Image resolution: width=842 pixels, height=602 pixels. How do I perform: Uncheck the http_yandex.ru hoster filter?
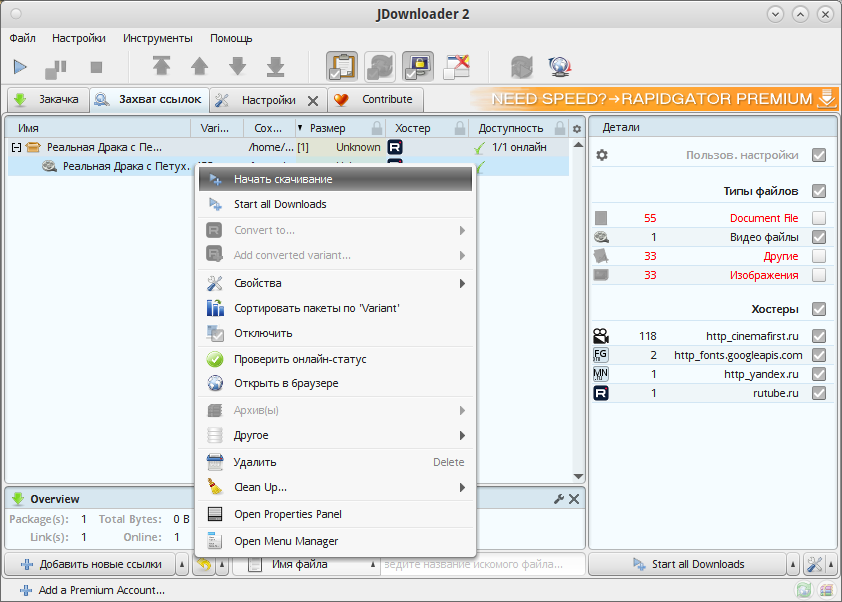pyautogui.click(x=819, y=374)
